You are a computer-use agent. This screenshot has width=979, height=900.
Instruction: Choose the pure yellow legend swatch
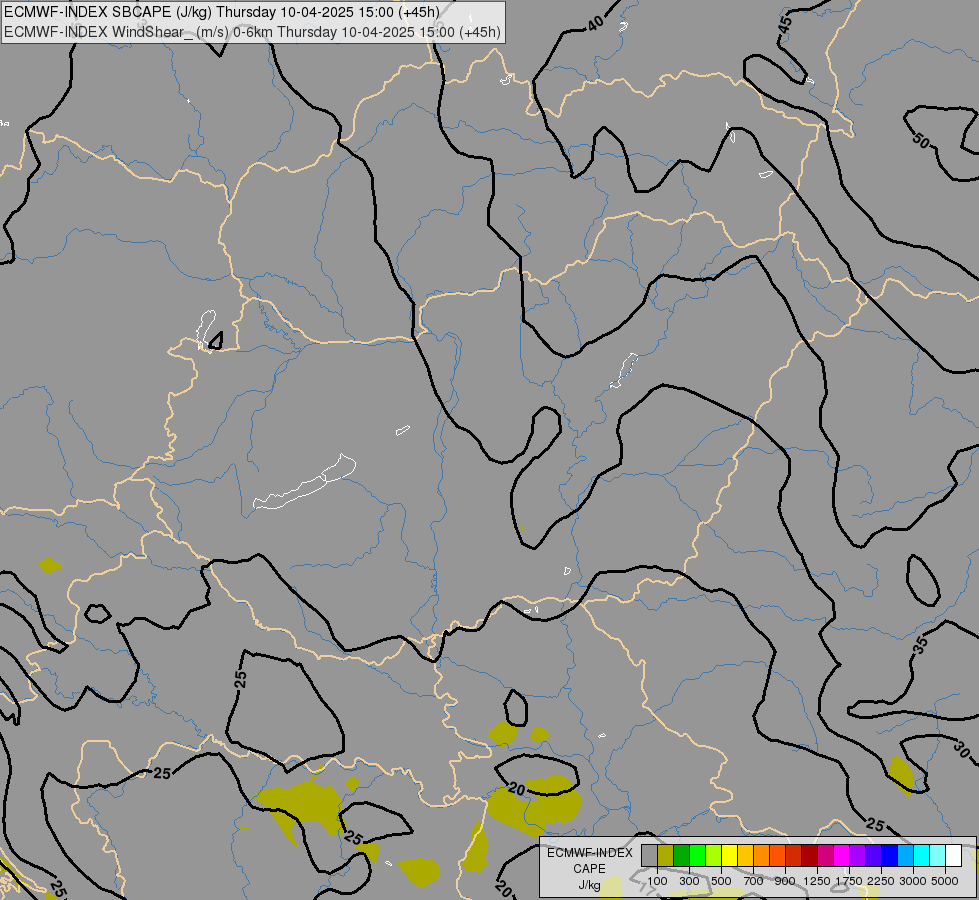point(729,855)
